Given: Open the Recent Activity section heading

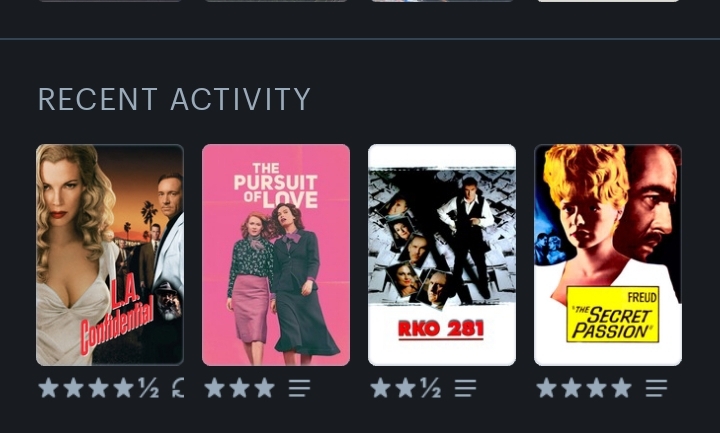Looking at the screenshot, I should coord(174,99).
